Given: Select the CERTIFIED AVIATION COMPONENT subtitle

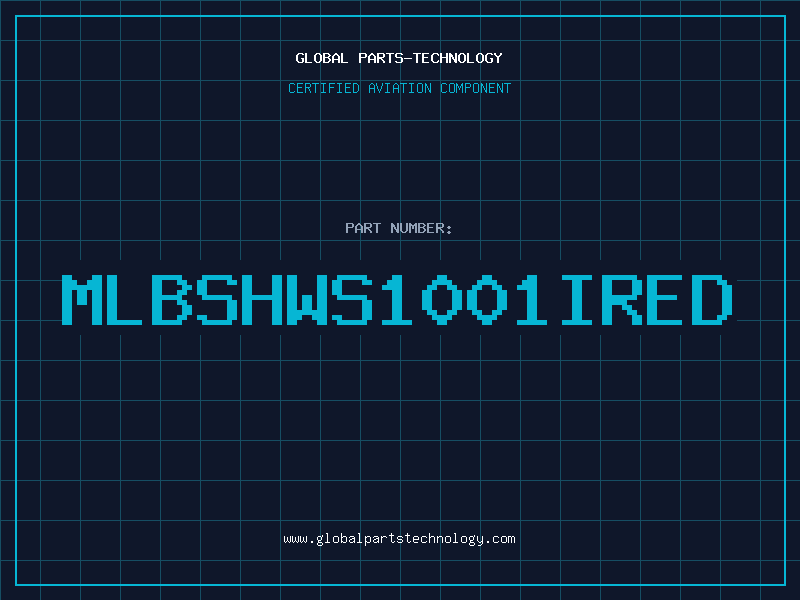Looking at the screenshot, I should coord(399,88).
